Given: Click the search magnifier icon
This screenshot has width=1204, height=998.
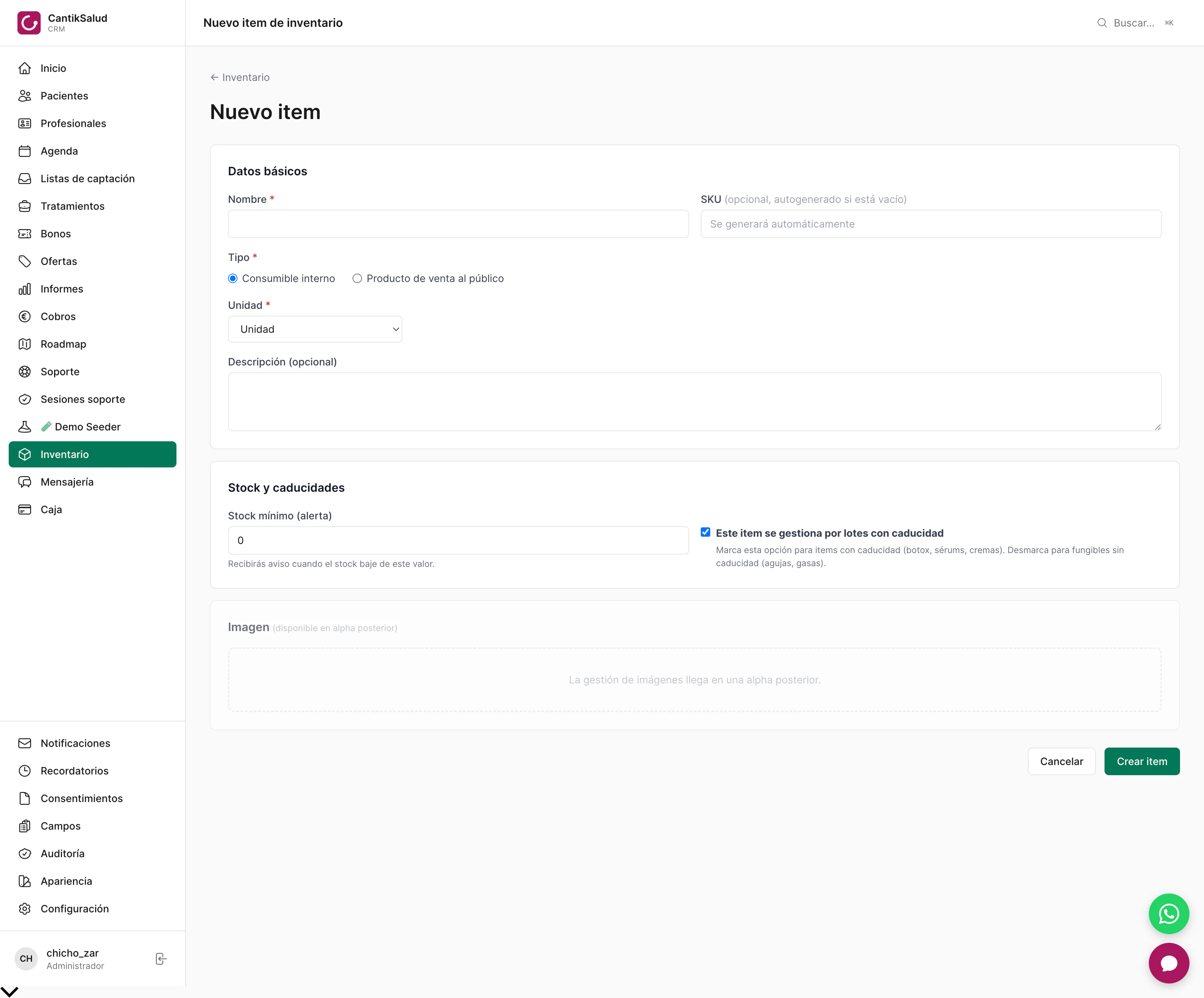Looking at the screenshot, I should (1102, 23).
